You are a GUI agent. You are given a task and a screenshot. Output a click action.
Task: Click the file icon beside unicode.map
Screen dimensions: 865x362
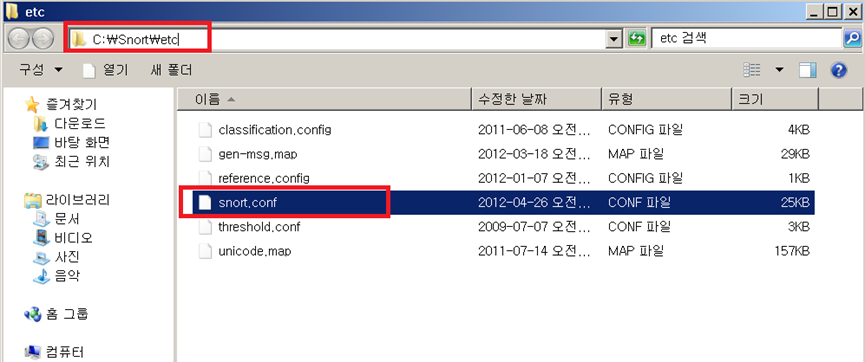click(205, 251)
